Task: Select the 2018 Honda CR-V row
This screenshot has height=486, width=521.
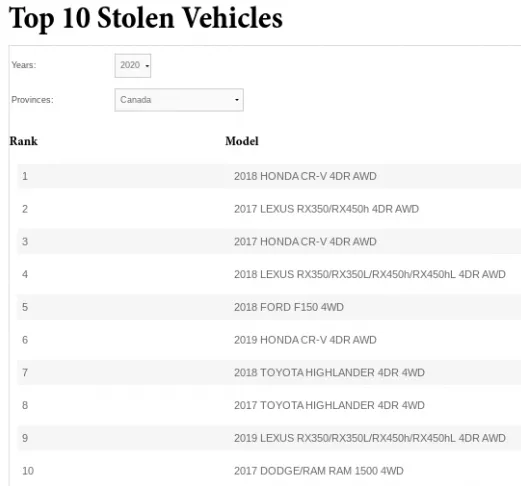Action: (269, 176)
